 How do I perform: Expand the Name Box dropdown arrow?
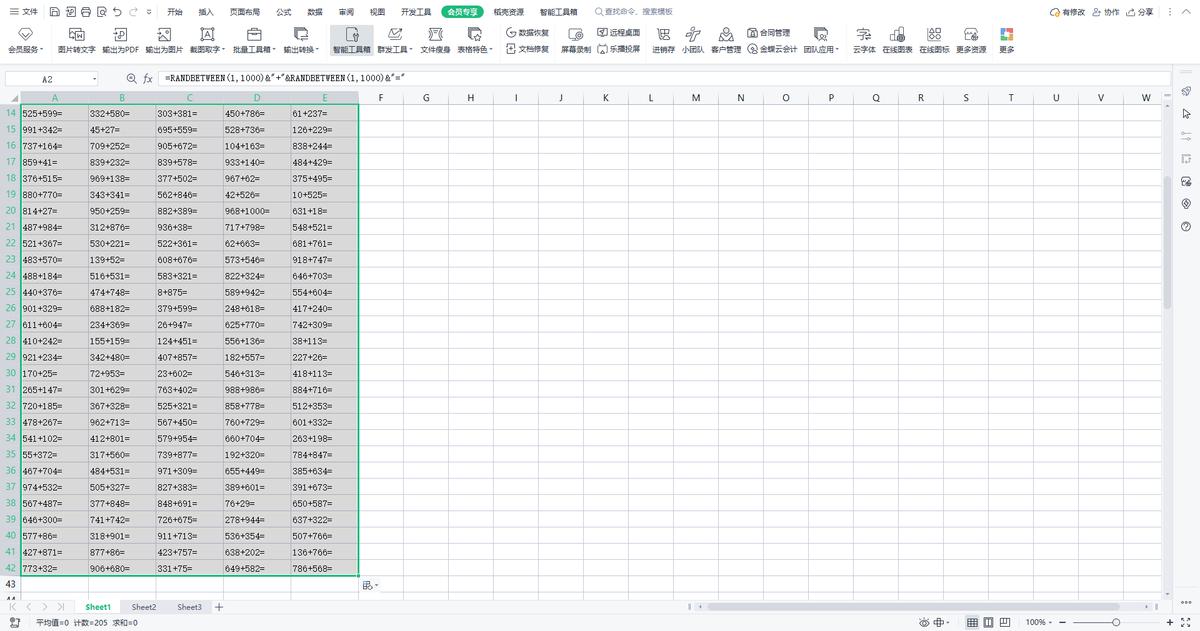(94, 78)
